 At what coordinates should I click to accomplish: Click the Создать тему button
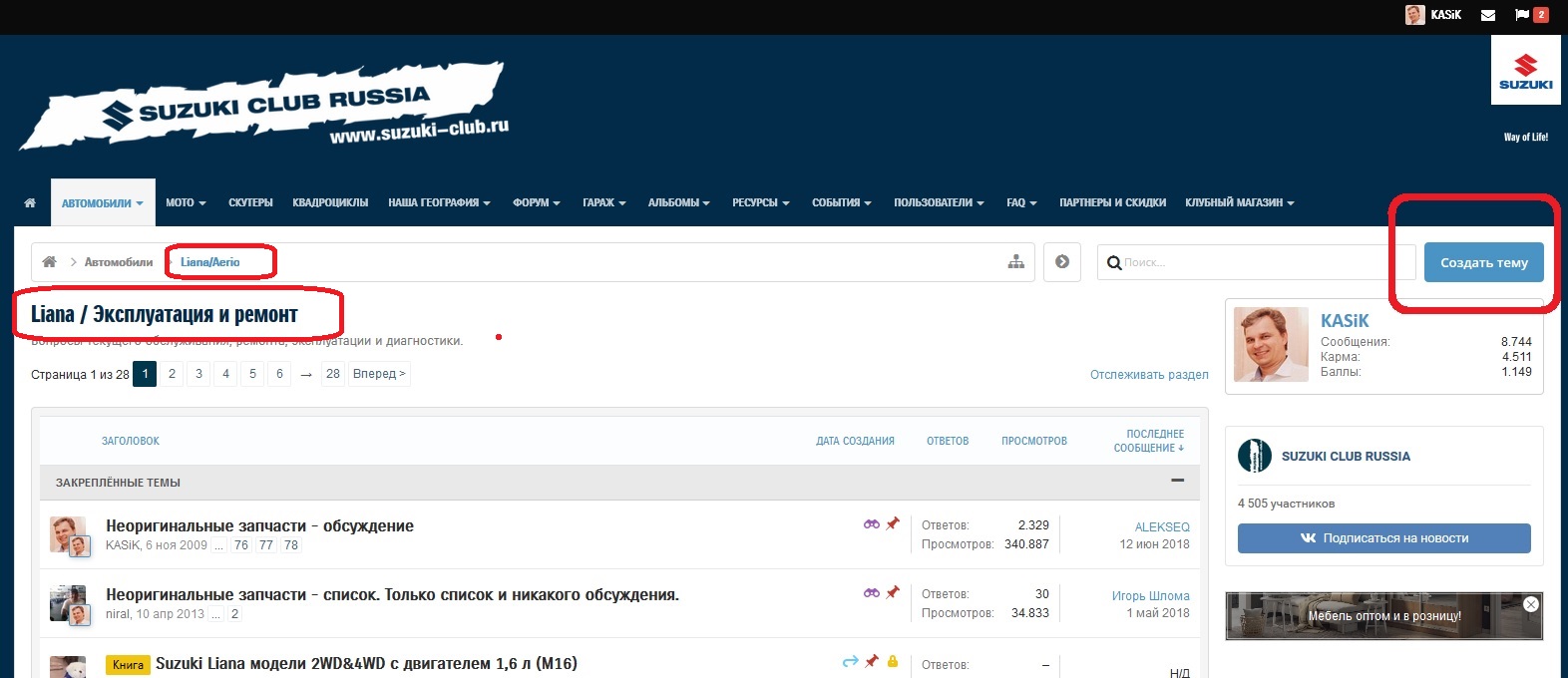pyautogui.click(x=1483, y=262)
